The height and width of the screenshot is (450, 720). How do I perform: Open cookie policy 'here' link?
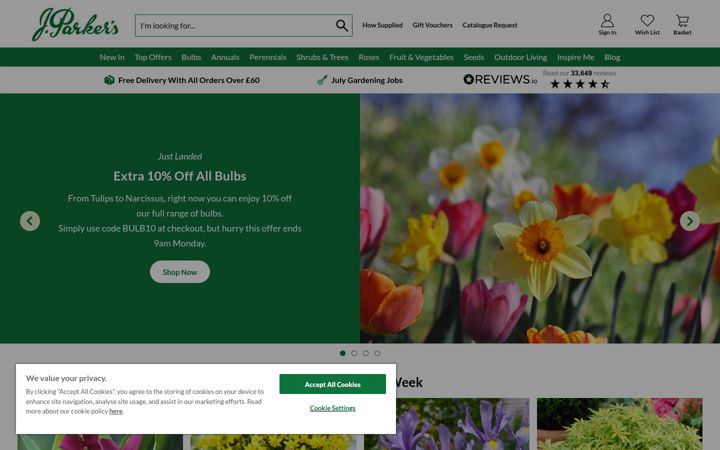pyautogui.click(x=116, y=411)
